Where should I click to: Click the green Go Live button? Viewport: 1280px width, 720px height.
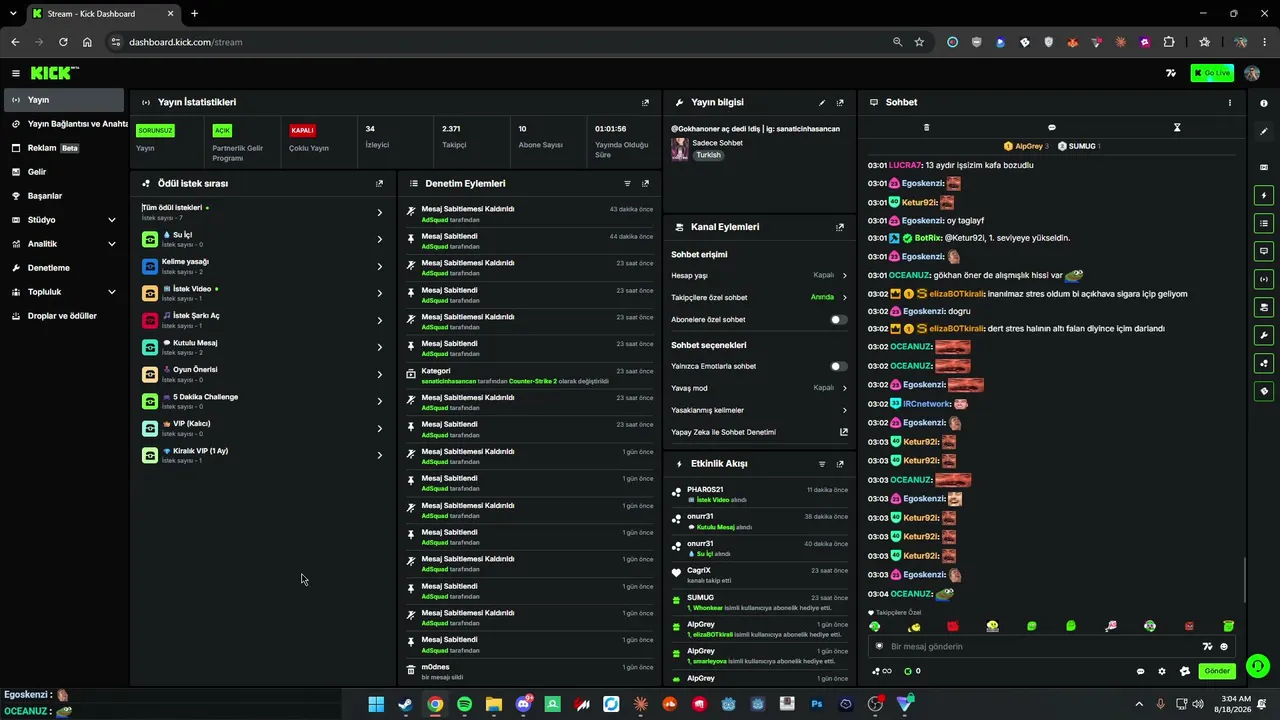point(1212,73)
